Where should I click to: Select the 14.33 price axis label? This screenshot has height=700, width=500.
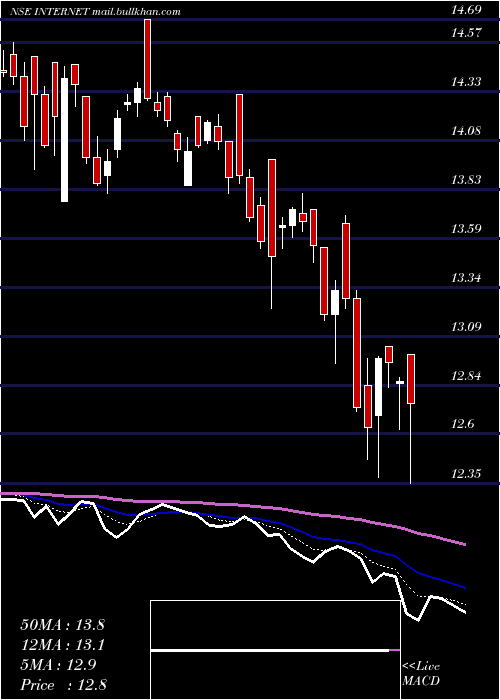[x=466, y=82]
